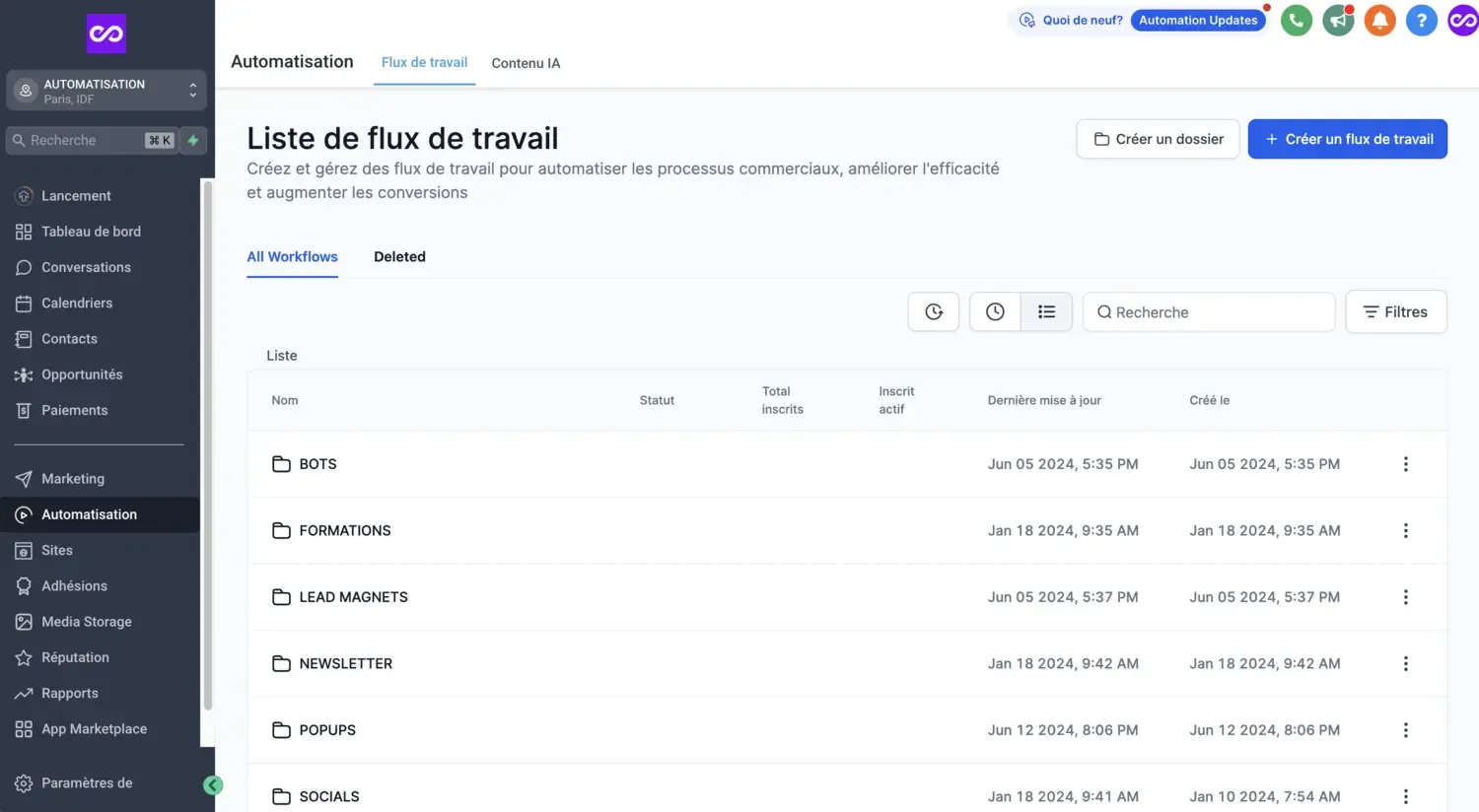1479x812 pixels.
Task: Collapse the sidebar with green chevron
Action: [213, 785]
